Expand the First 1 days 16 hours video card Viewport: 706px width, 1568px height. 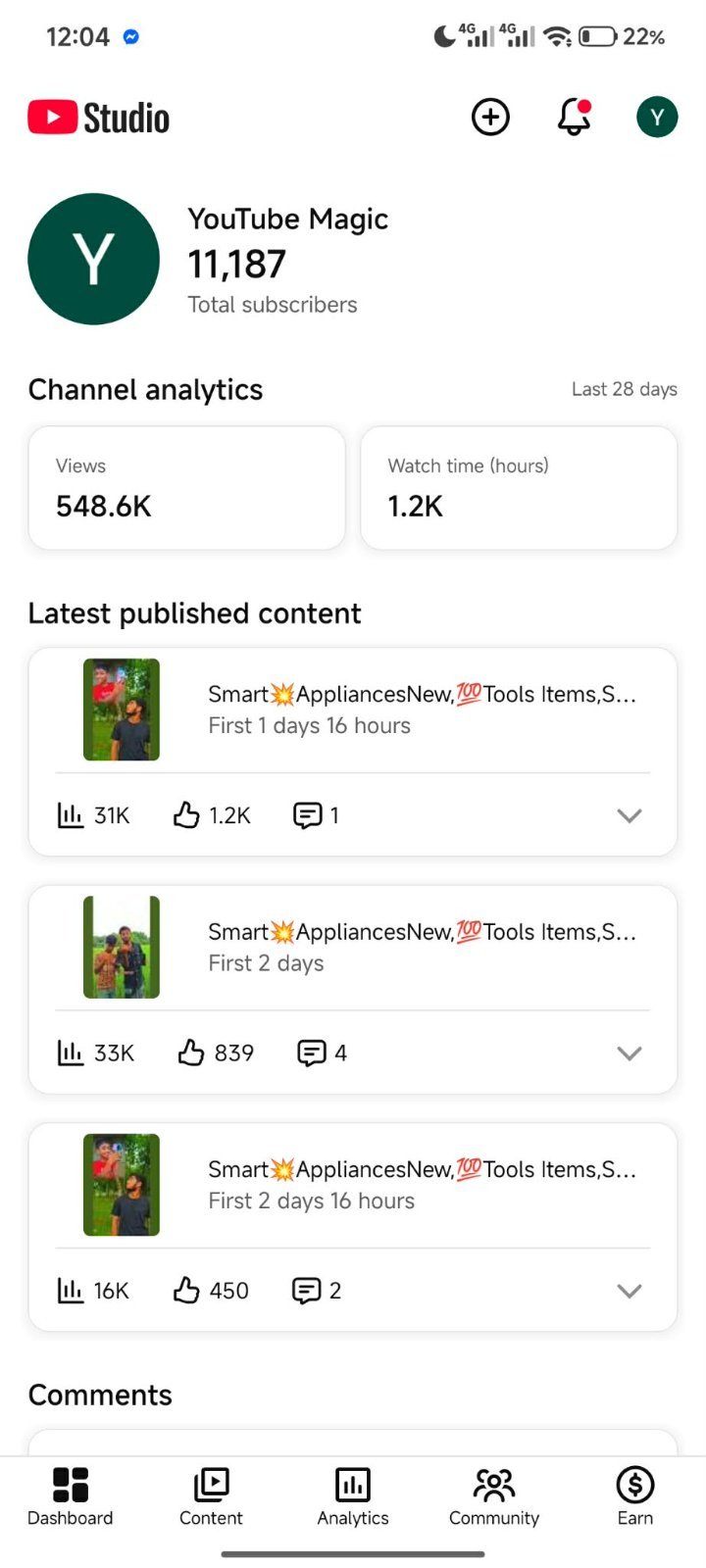[630, 815]
